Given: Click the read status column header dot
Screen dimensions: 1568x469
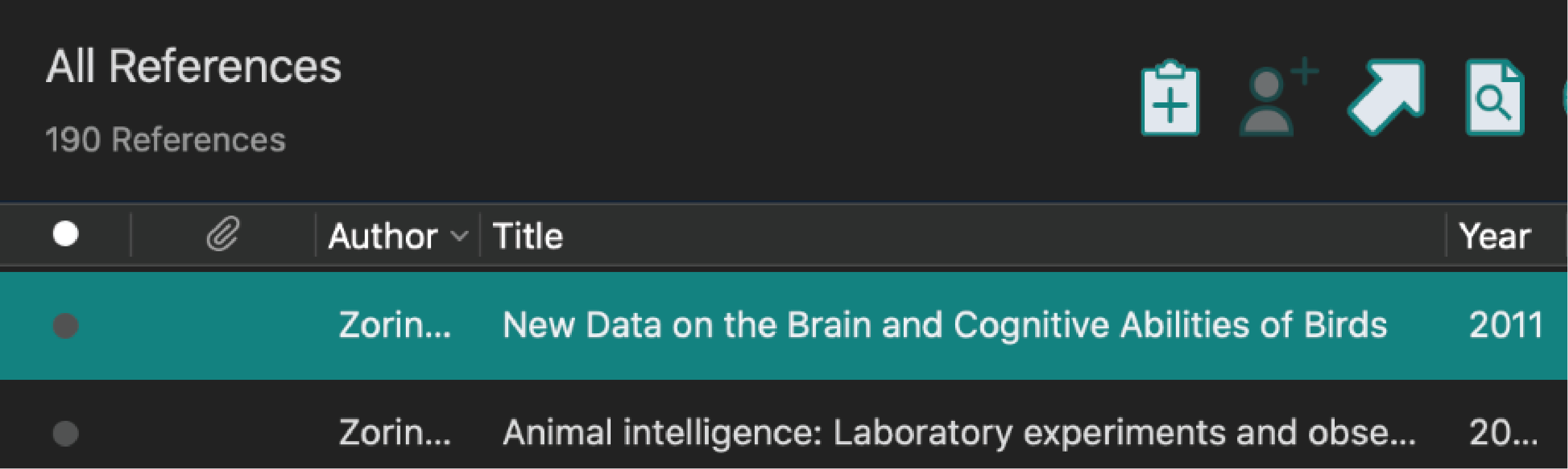Looking at the screenshot, I should [x=66, y=234].
